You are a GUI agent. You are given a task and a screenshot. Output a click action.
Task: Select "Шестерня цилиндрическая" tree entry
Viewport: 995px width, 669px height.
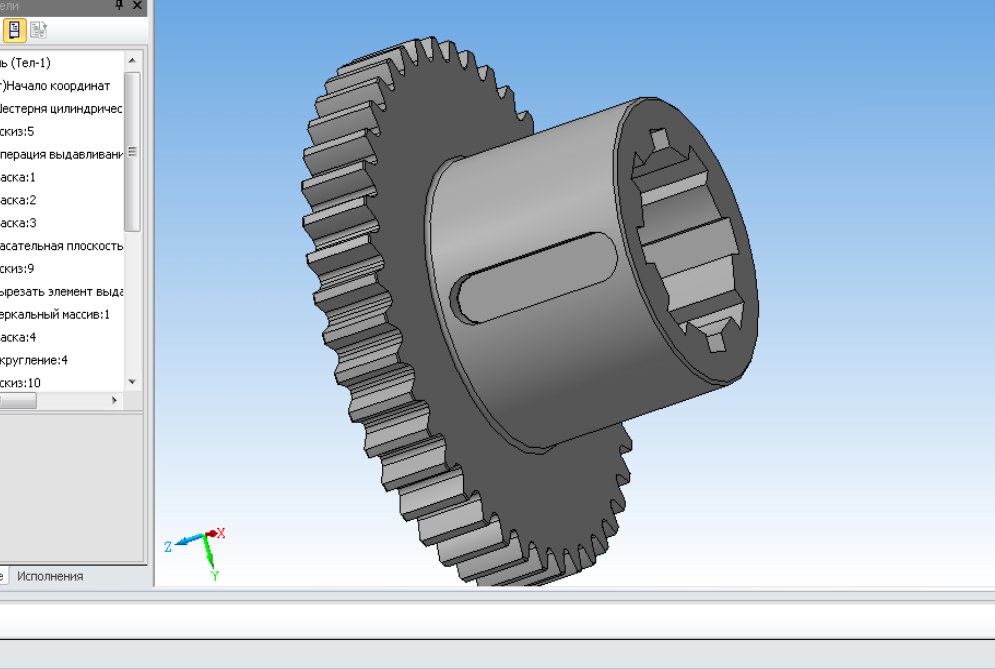pyautogui.click(x=61, y=109)
